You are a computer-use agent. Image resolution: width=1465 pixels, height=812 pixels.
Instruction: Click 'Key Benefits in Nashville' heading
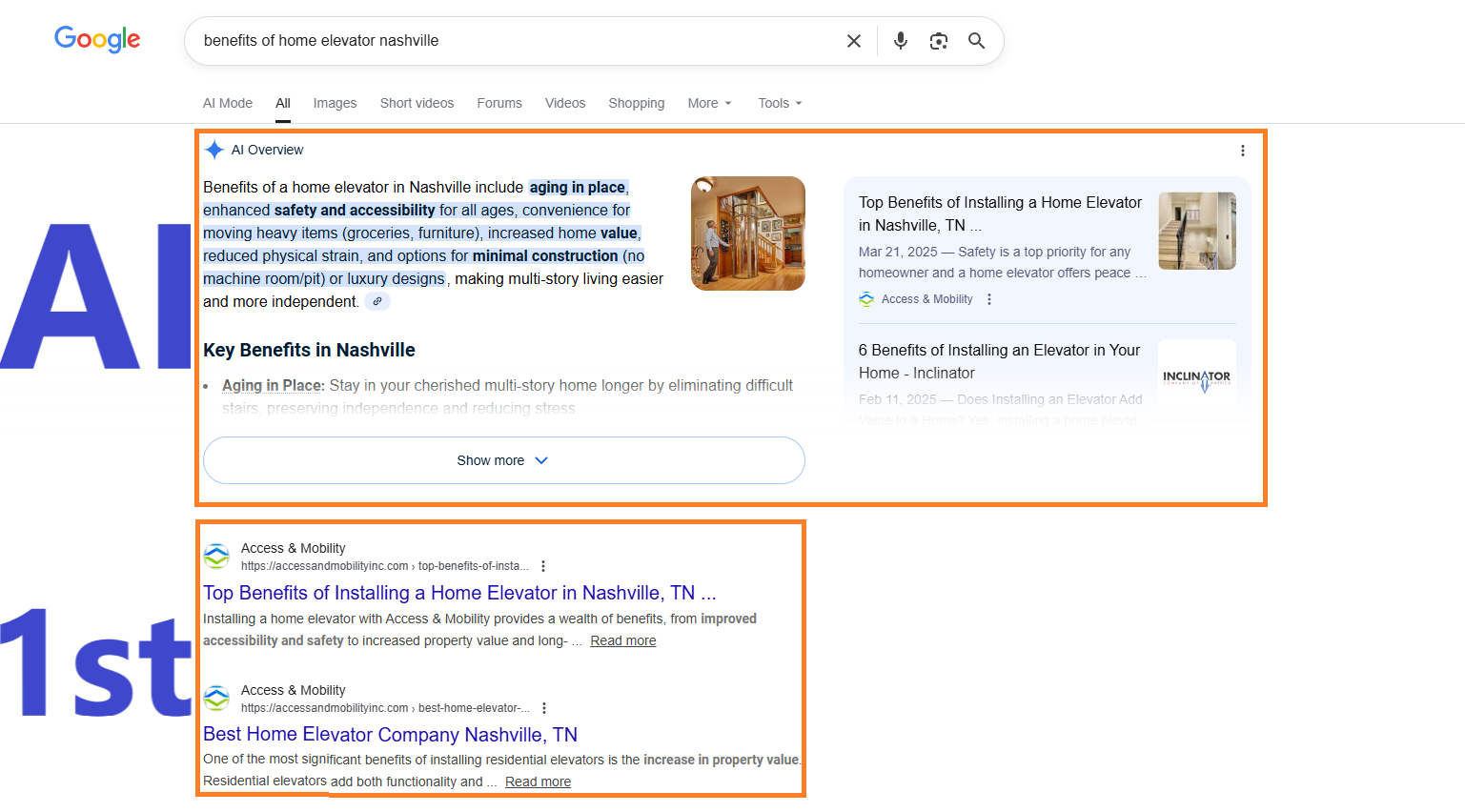tap(309, 350)
